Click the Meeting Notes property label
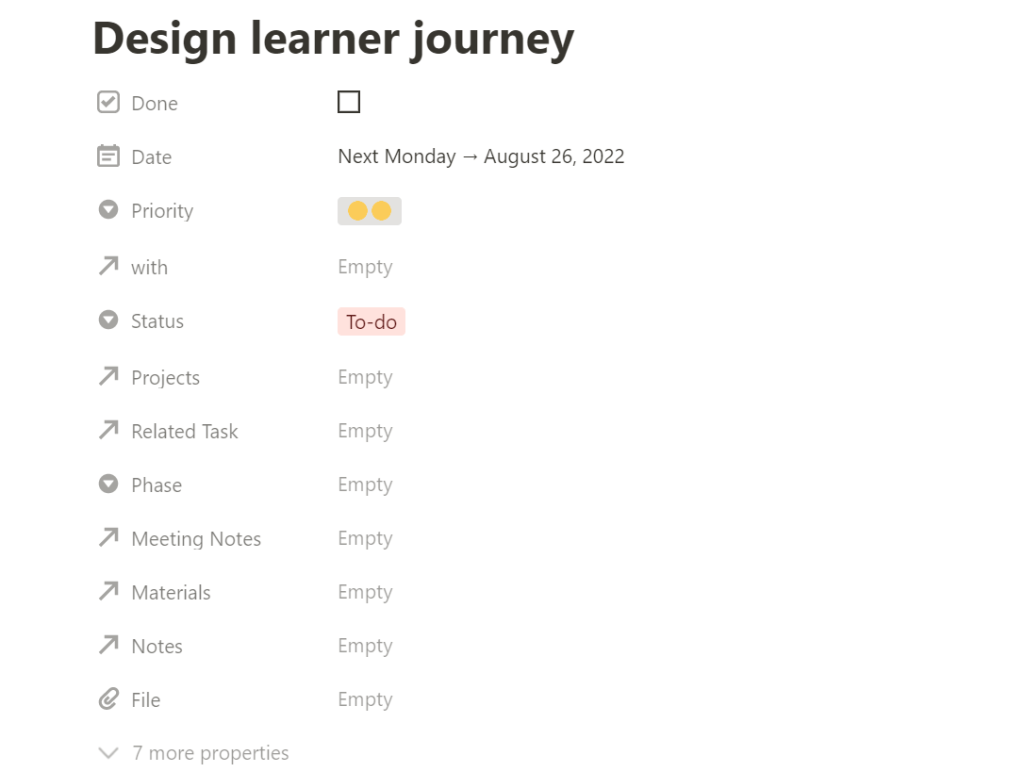 click(x=196, y=539)
